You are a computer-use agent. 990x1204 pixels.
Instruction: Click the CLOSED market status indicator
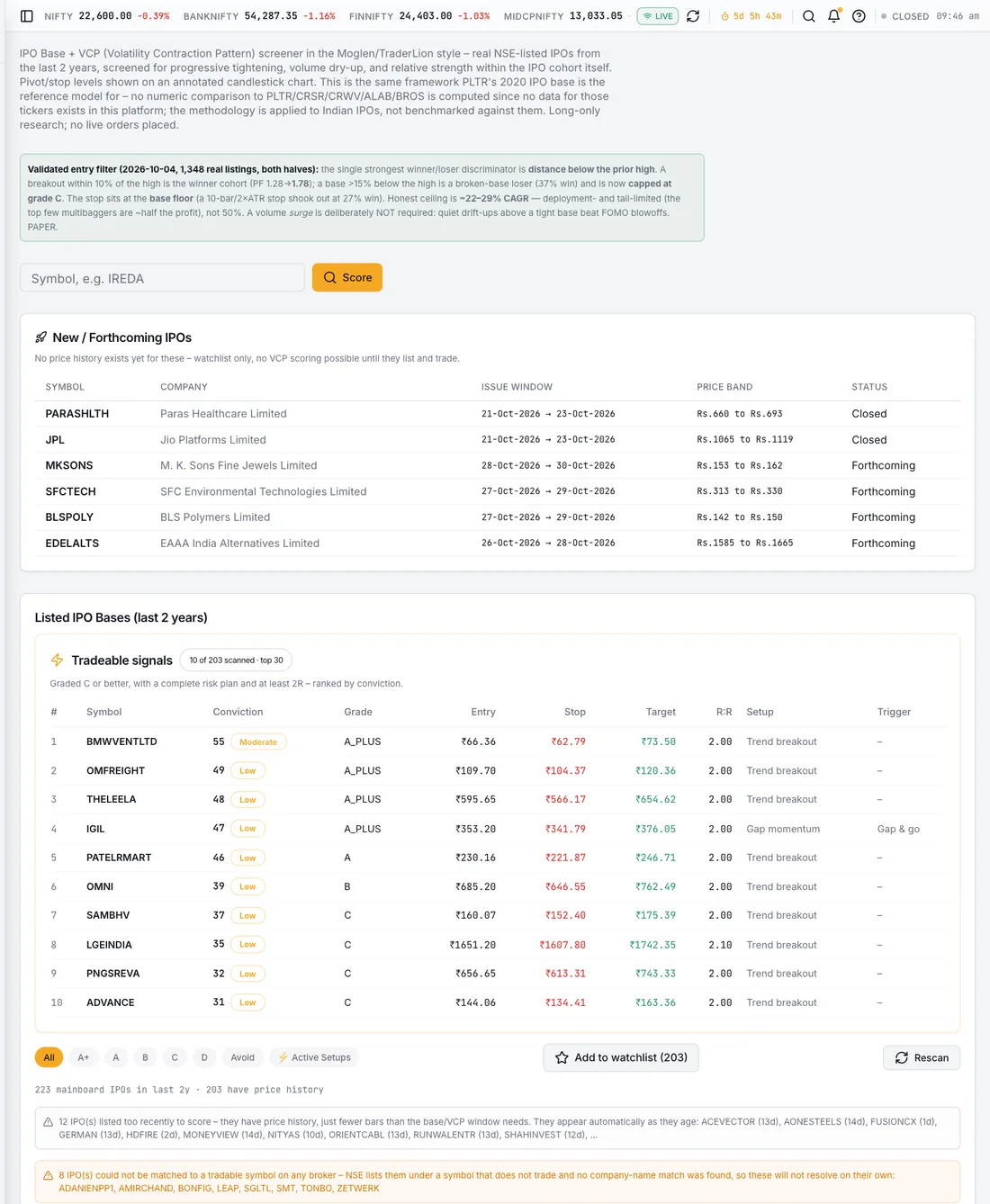tap(904, 16)
